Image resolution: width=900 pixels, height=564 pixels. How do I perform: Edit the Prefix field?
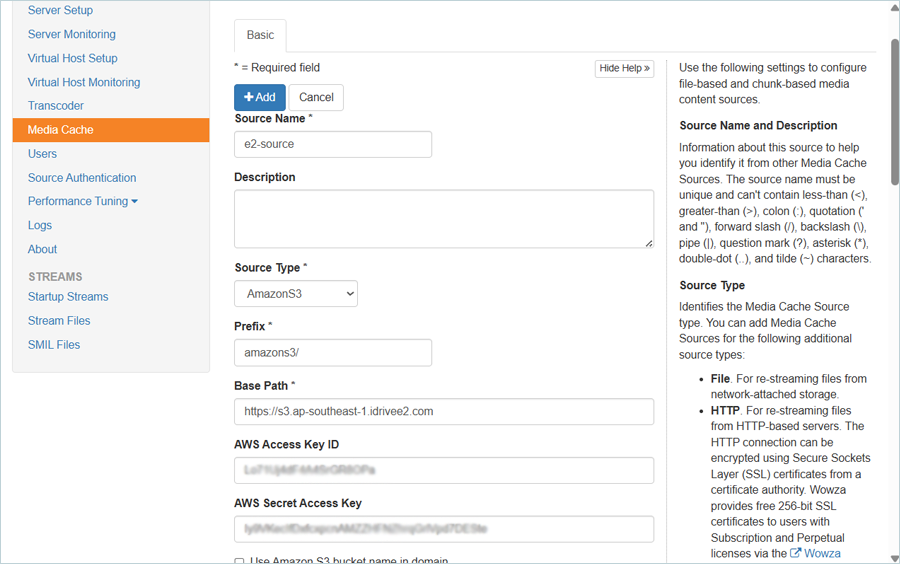[333, 353]
